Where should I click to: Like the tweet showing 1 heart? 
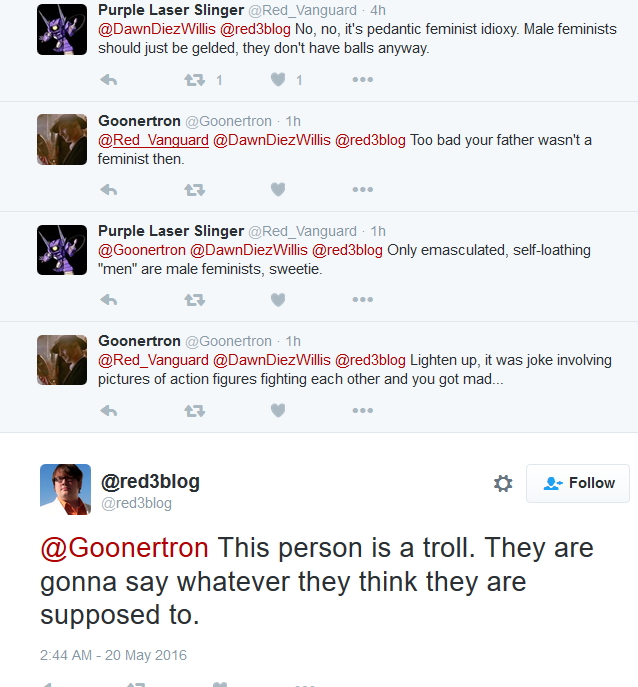point(278,80)
